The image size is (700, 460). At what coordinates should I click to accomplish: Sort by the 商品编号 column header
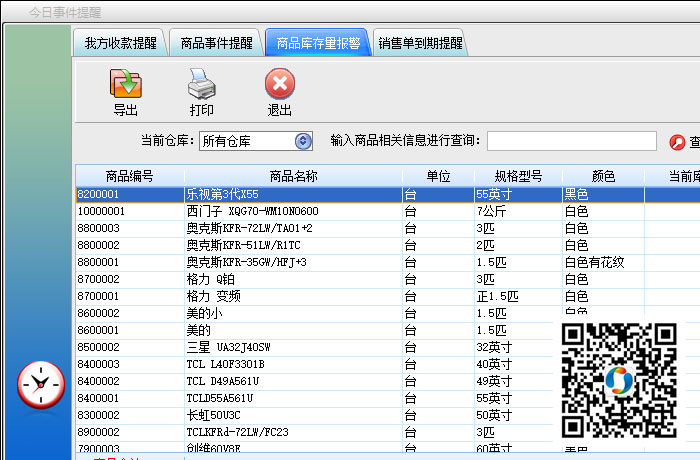[129, 176]
